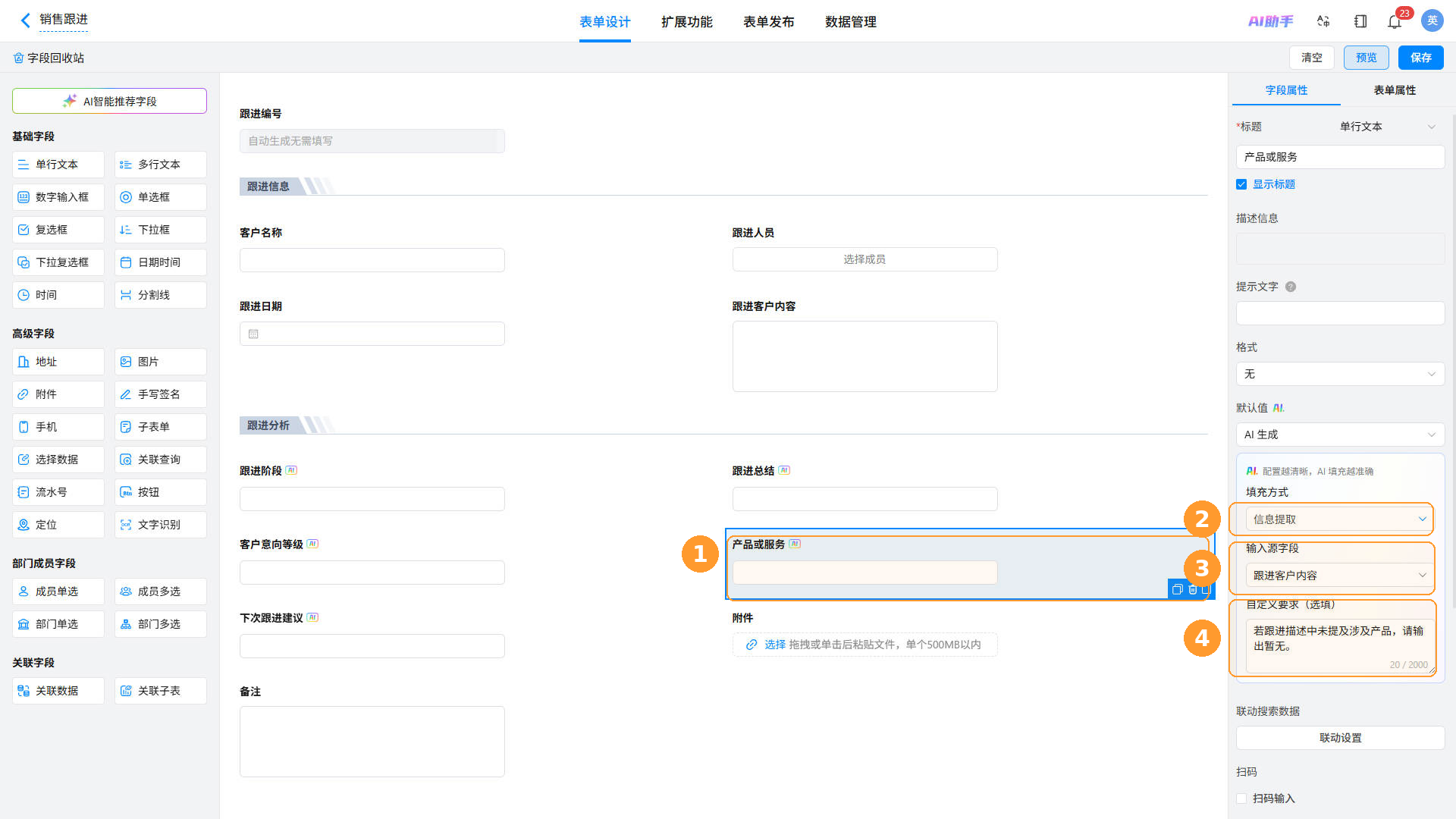Screen dimensions: 1456x819
Task: Click the 保存 button
Action: [x=1421, y=58]
